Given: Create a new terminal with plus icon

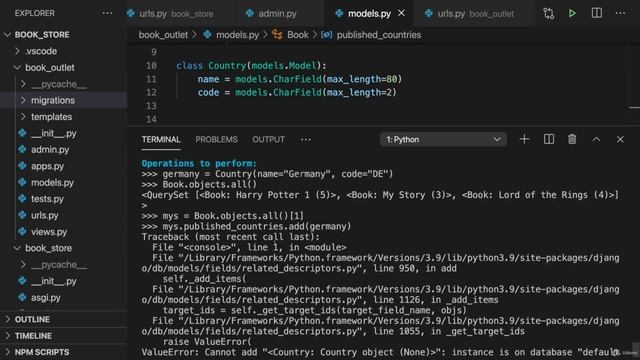Looking at the screenshot, I should pyautogui.click(x=524, y=139).
